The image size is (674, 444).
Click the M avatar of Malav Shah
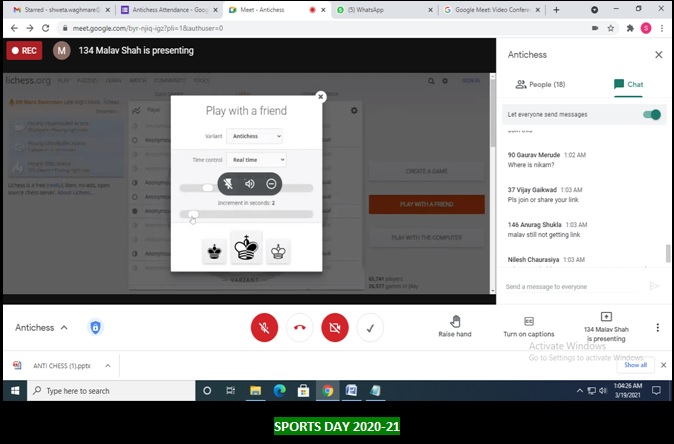61,51
